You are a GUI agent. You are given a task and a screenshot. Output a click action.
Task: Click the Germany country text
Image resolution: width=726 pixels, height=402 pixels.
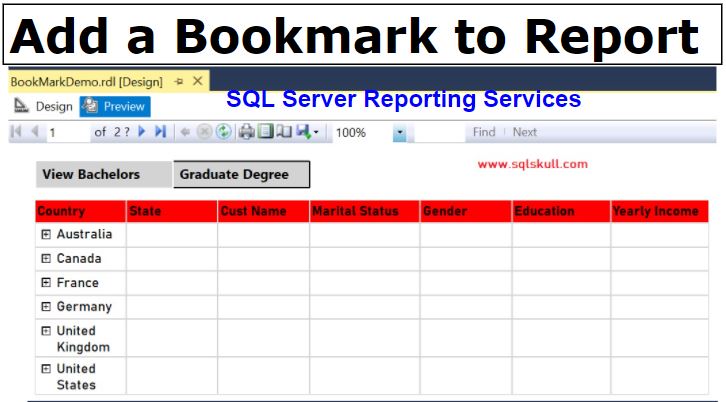pos(84,307)
